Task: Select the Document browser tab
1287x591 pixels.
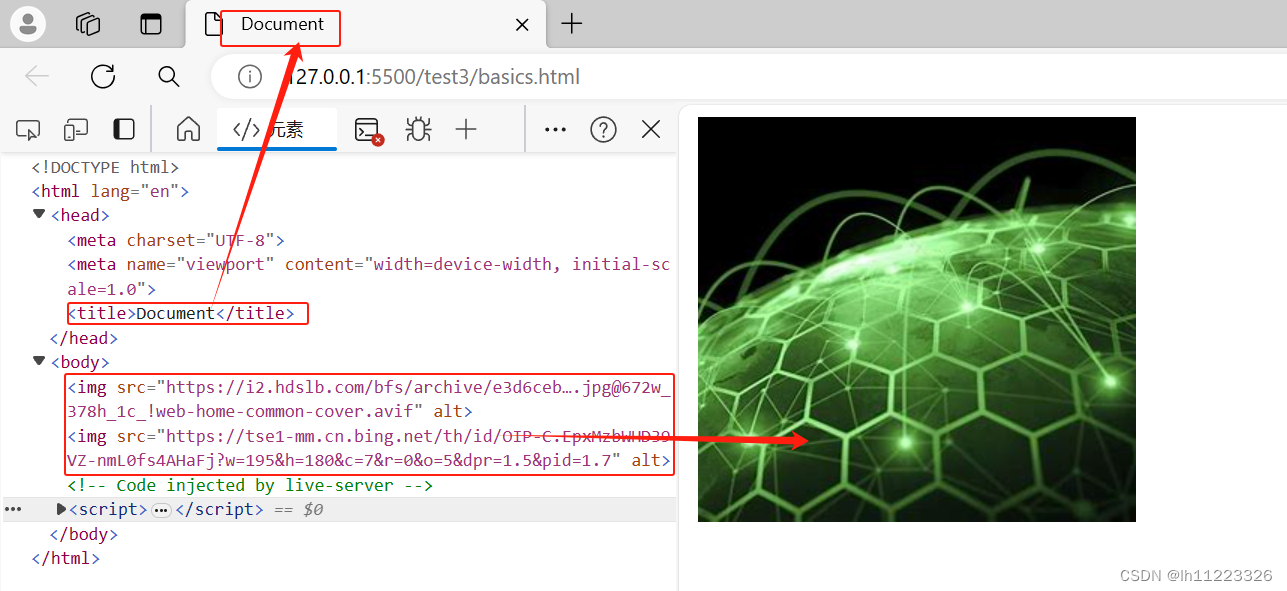Action: (x=366, y=24)
